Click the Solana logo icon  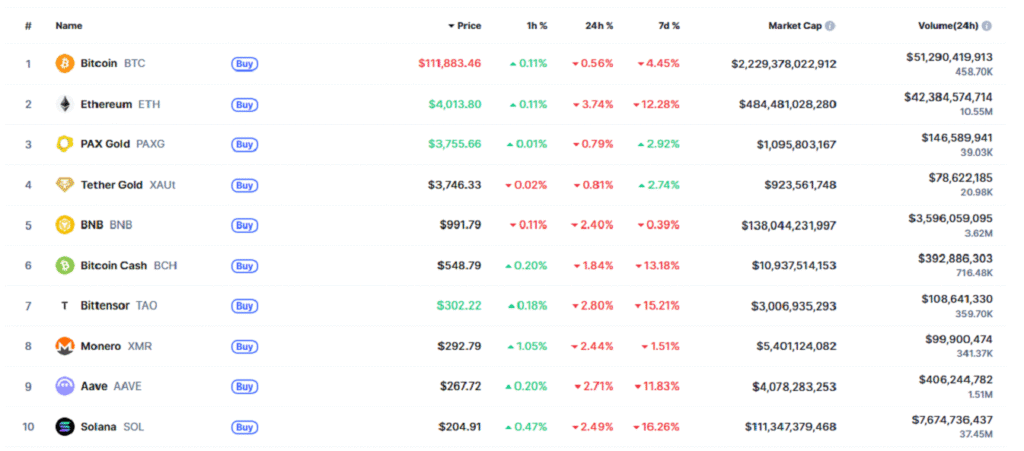pos(65,427)
